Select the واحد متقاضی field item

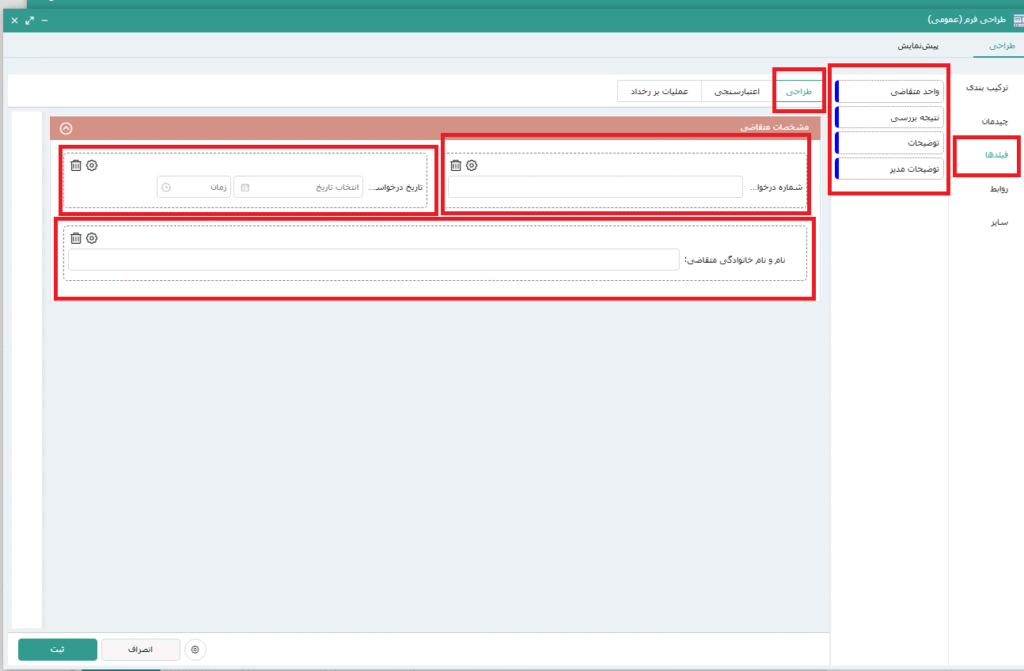tap(889, 92)
